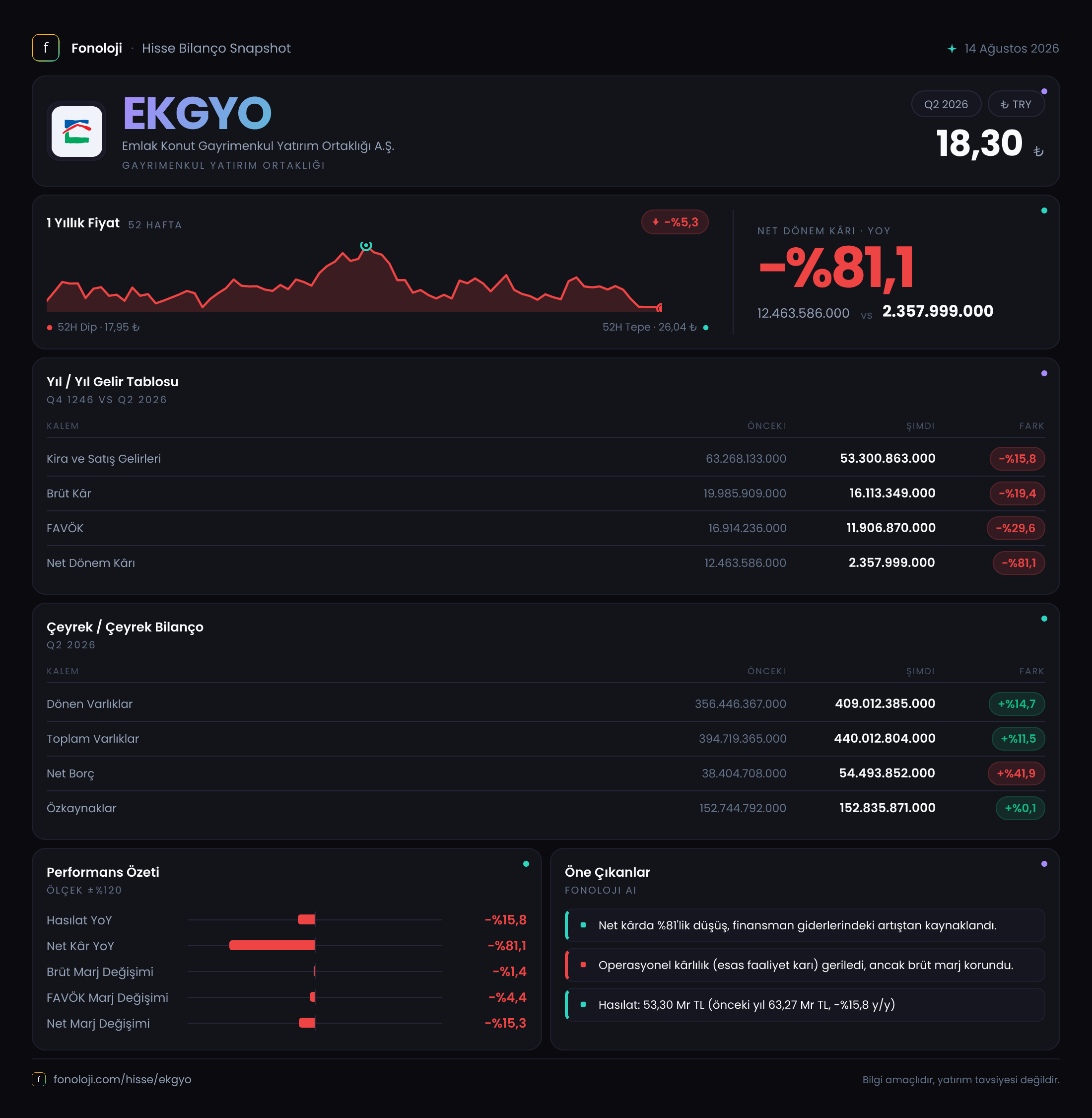1092x1118 pixels.
Task: Click the 53.300.863.000 revenue value
Action: pyautogui.click(x=887, y=458)
